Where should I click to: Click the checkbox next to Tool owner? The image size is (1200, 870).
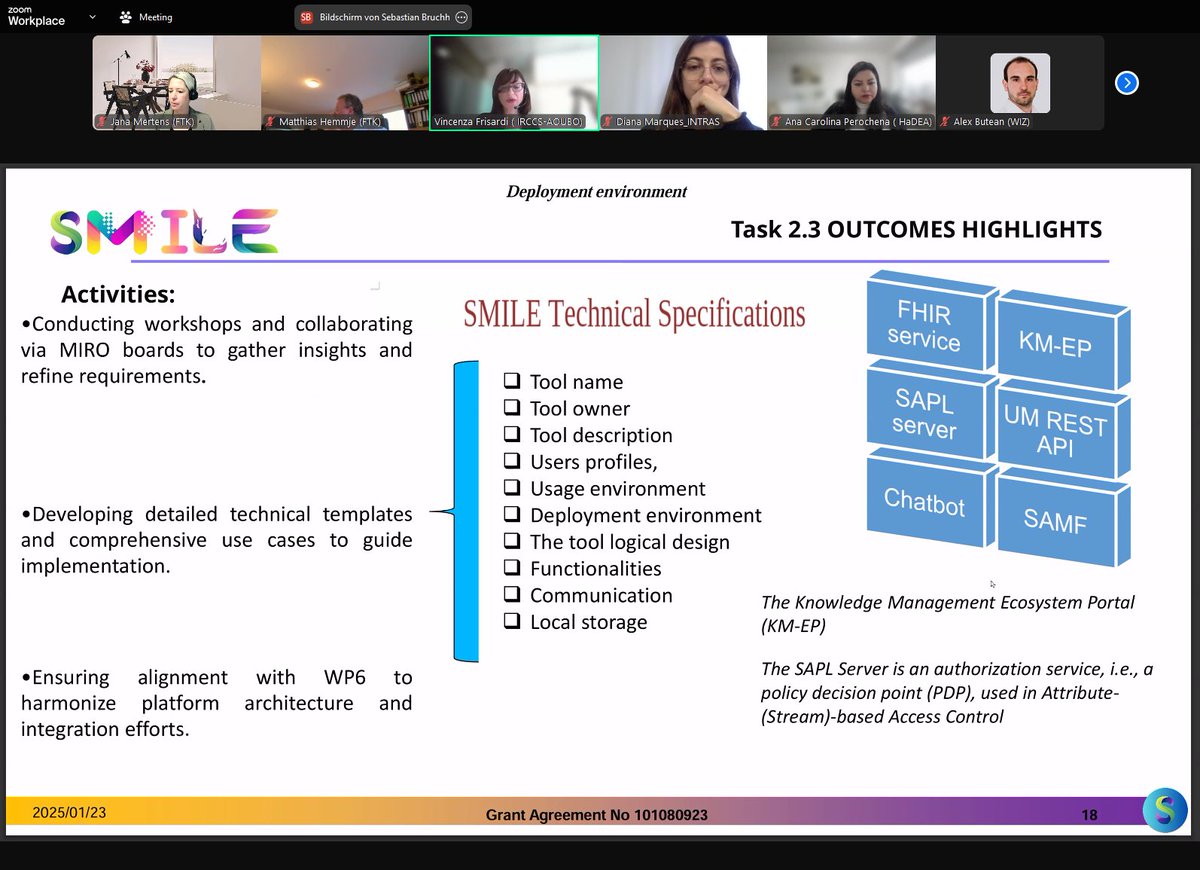point(511,407)
